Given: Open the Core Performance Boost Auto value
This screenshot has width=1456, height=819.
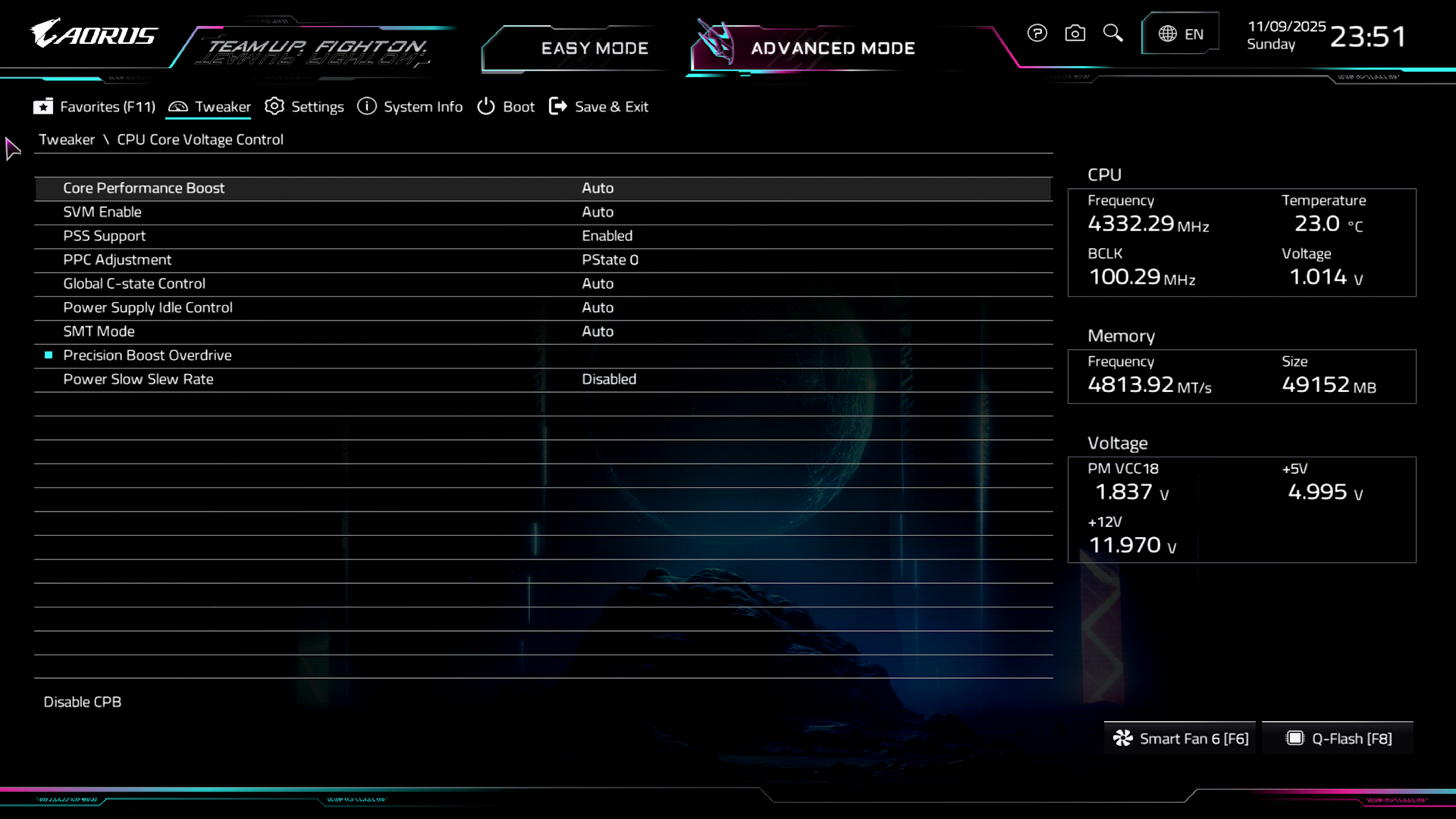Looking at the screenshot, I should pos(598,188).
